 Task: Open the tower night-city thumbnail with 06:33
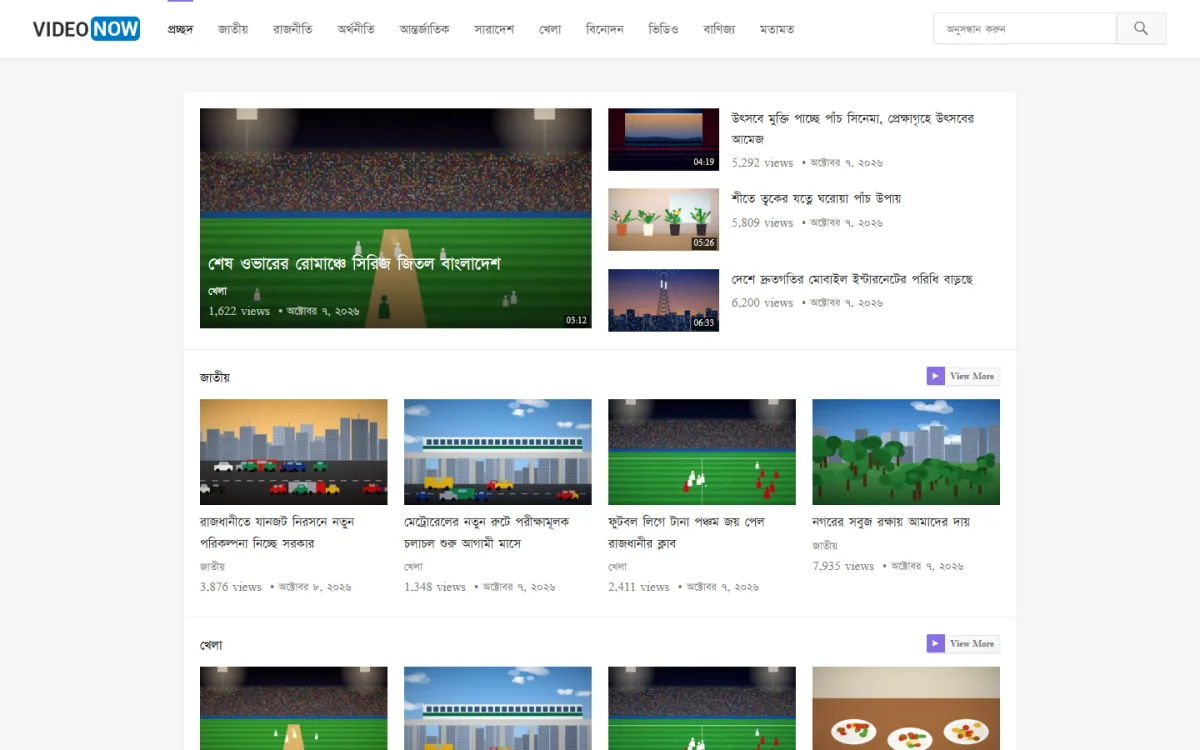(x=663, y=300)
